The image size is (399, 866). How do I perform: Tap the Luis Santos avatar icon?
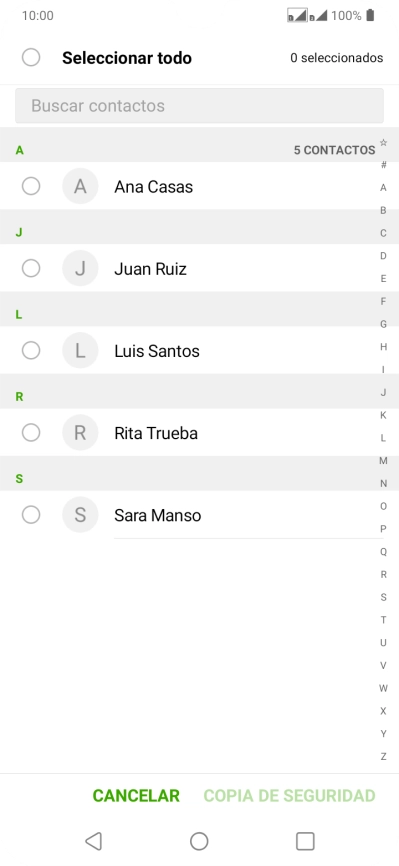click(x=80, y=351)
